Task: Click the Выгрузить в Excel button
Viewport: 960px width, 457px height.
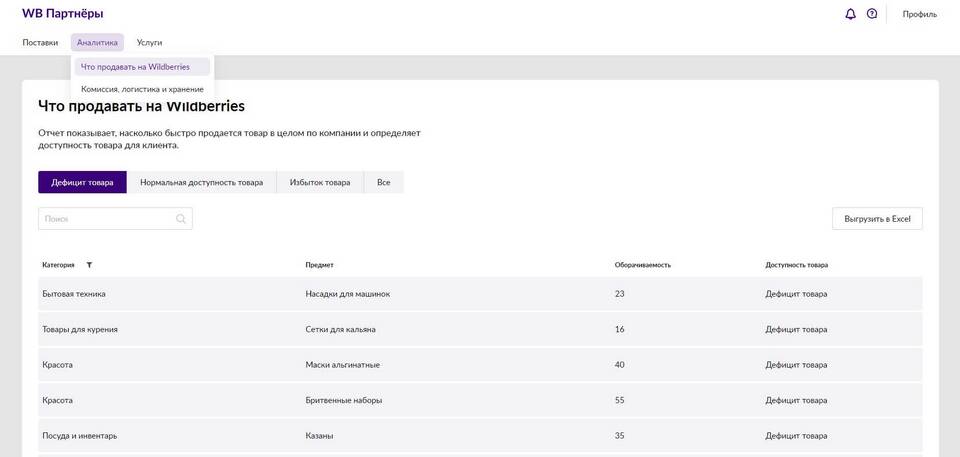Action: tap(877, 219)
